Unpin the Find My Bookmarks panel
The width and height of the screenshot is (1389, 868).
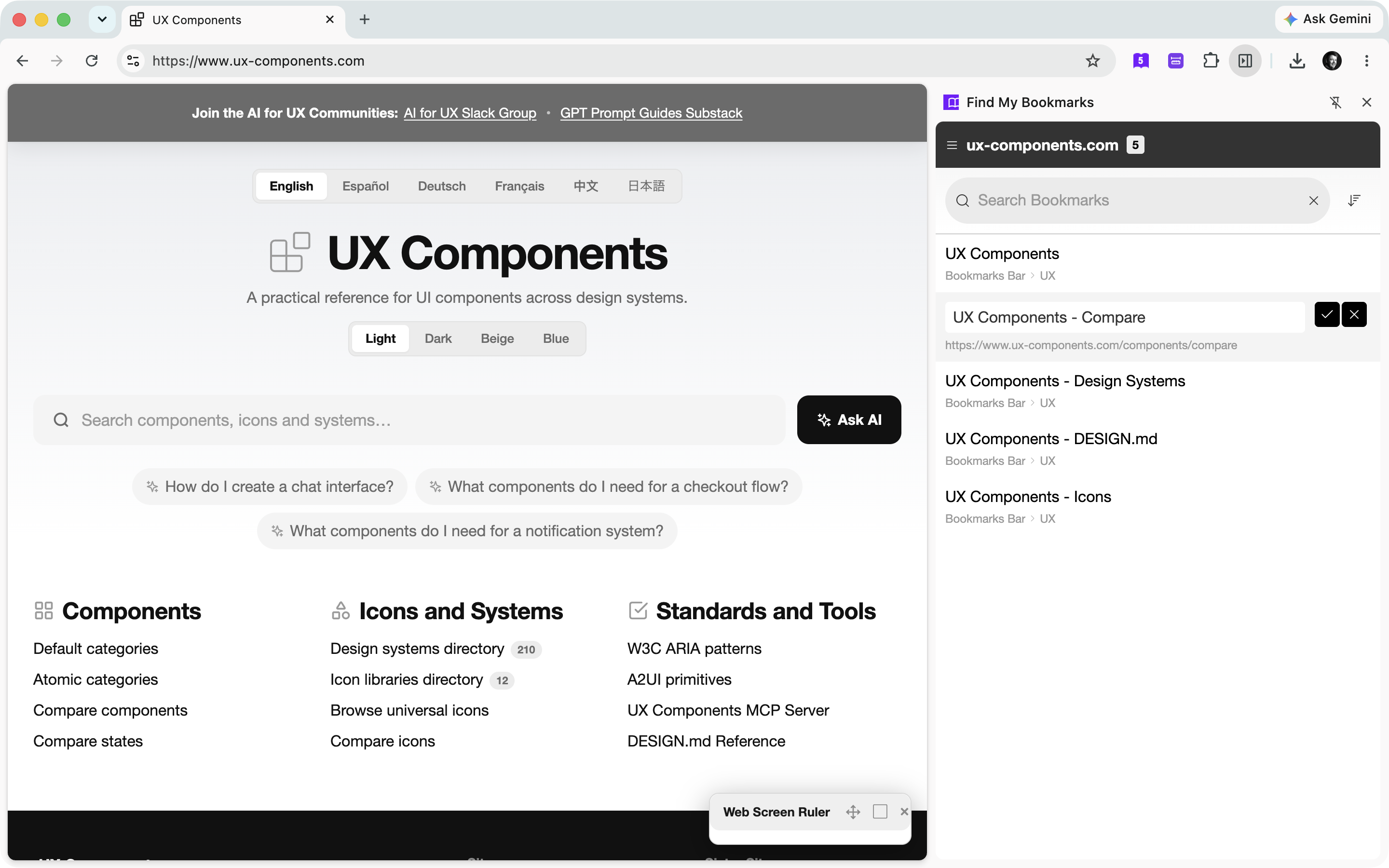pos(1335,102)
